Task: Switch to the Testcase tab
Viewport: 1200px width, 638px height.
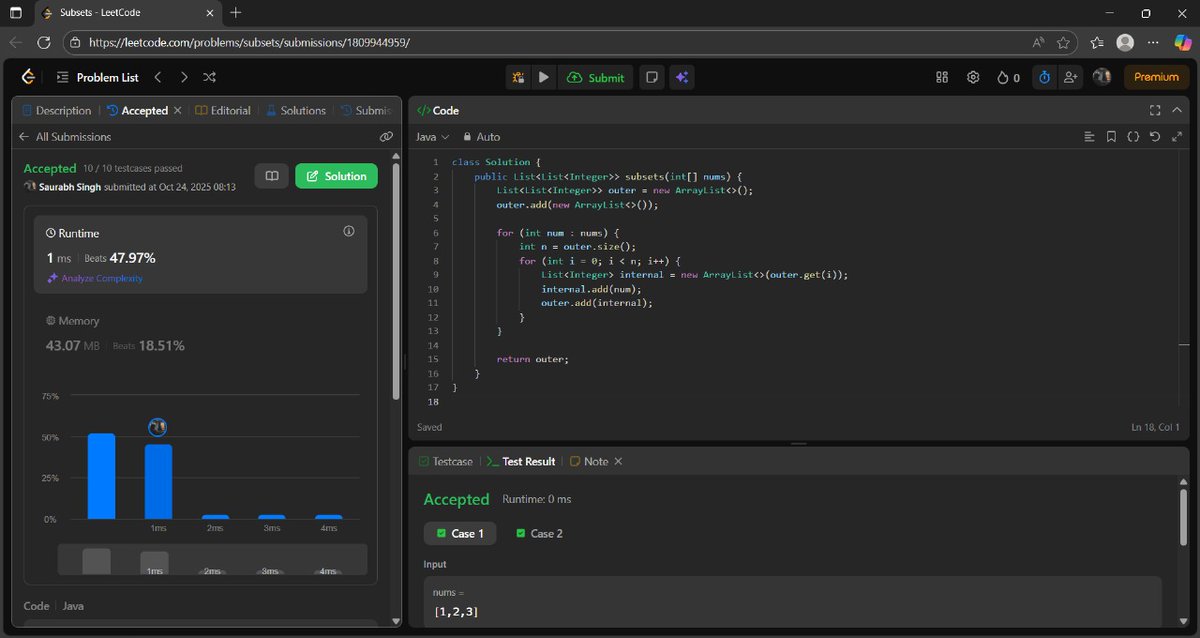Action: pyautogui.click(x=446, y=462)
